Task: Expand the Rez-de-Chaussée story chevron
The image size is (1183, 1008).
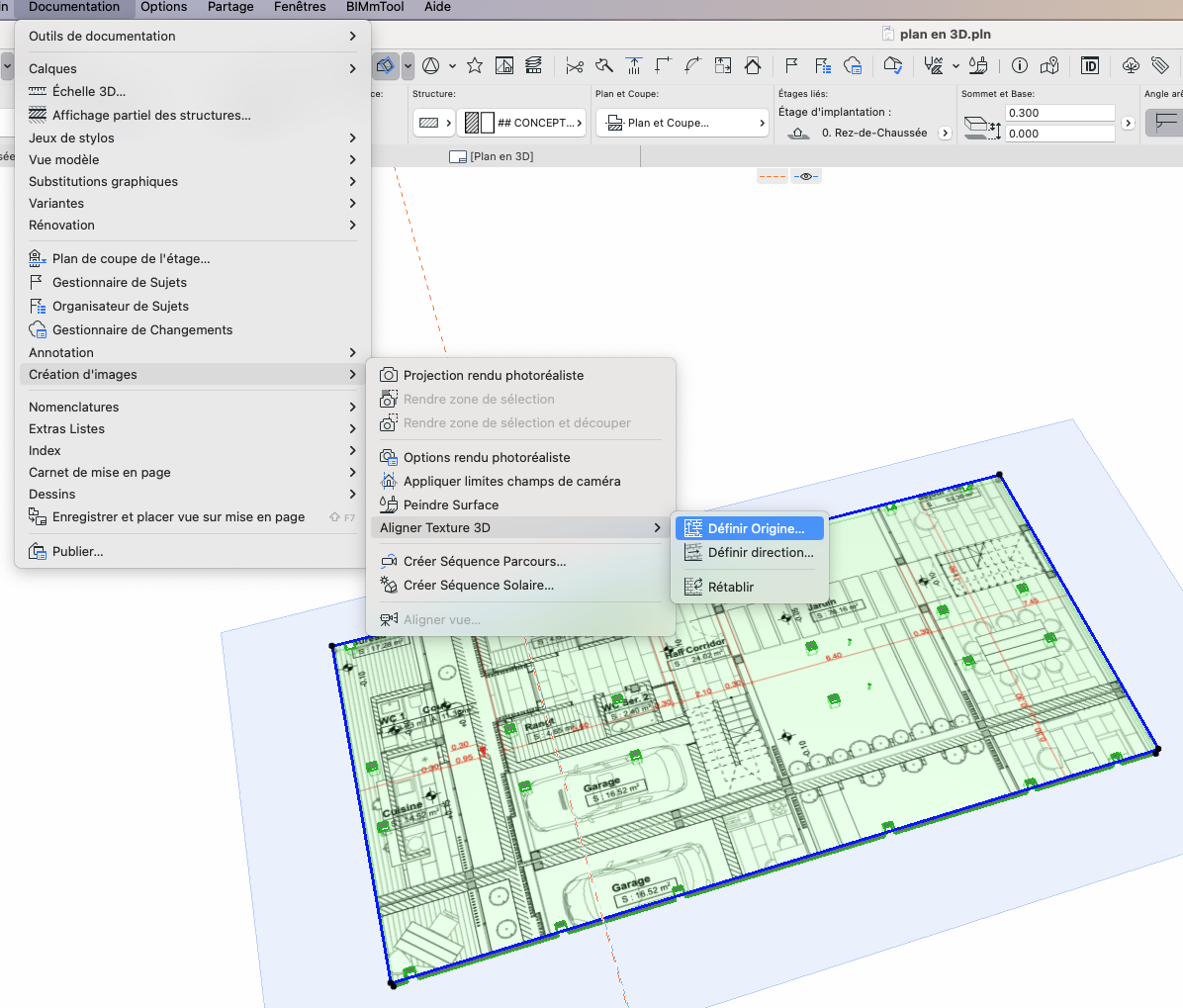Action: coord(945,133)
